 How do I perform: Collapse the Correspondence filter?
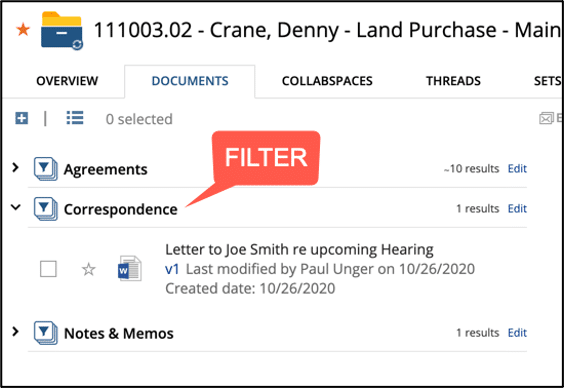[x=15, y=207]
